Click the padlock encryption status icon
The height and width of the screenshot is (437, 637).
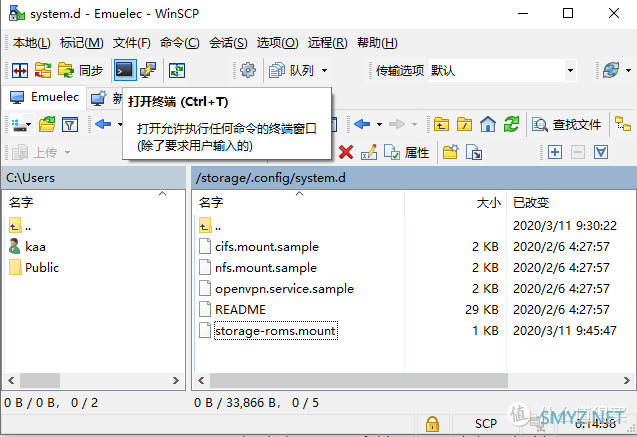(432, 424)
